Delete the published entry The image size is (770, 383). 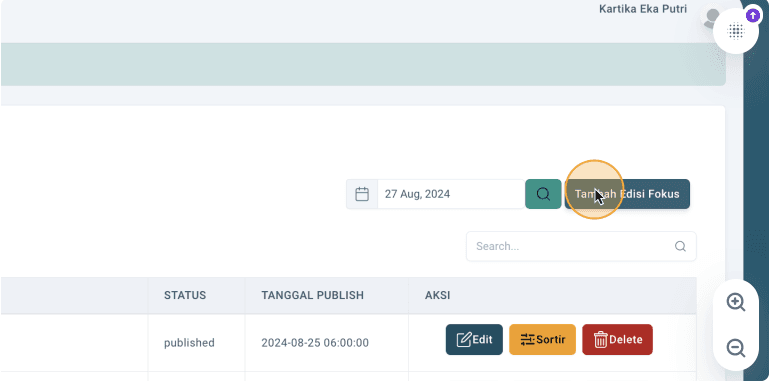[x=618, y=339]
